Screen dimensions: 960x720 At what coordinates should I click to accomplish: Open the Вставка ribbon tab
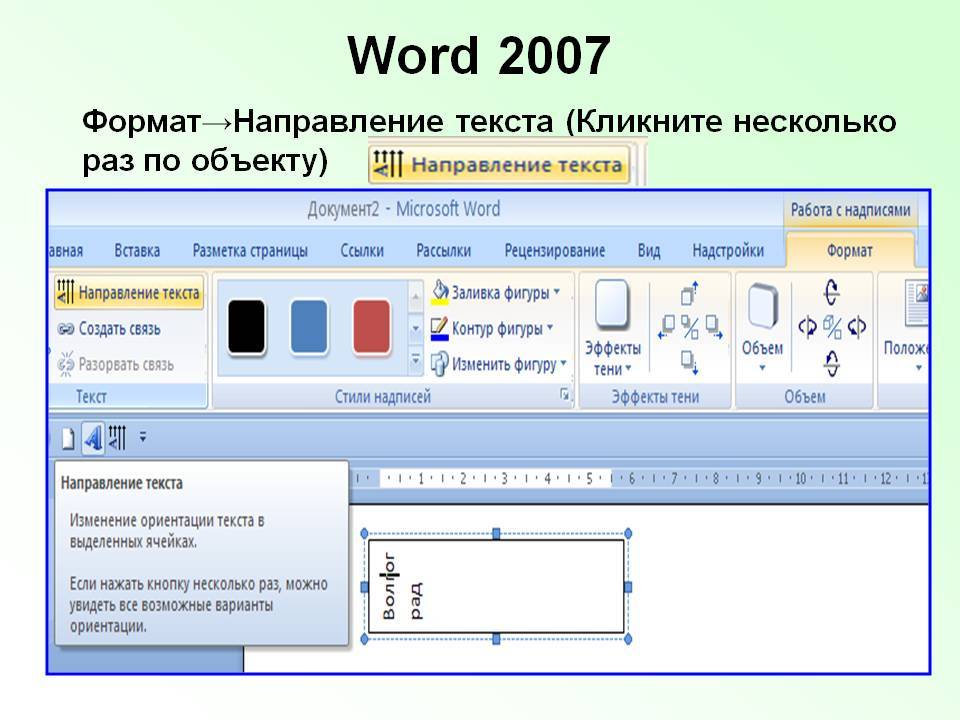coord(137,250)
